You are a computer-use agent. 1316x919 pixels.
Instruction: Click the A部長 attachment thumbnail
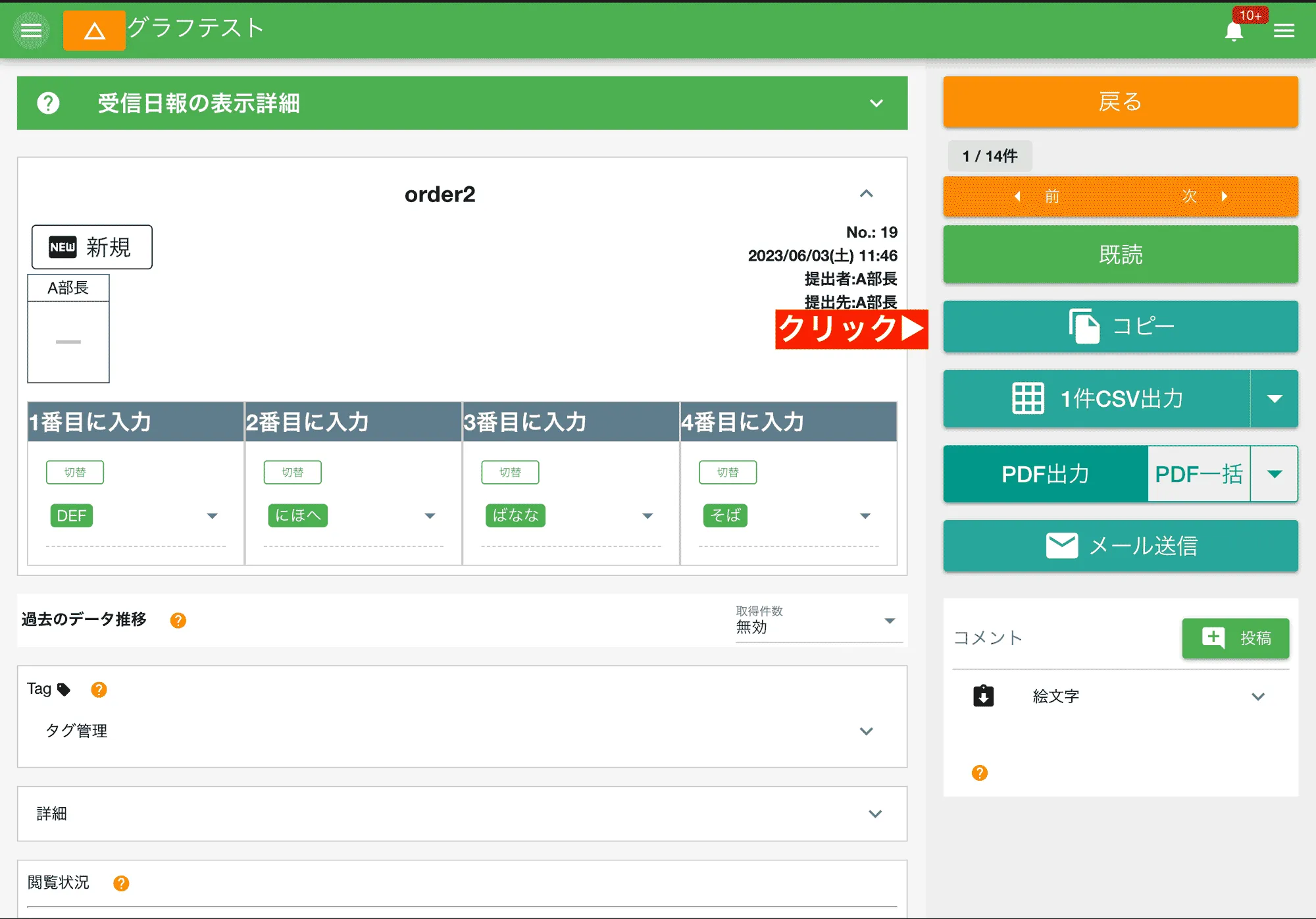point(68,329)
